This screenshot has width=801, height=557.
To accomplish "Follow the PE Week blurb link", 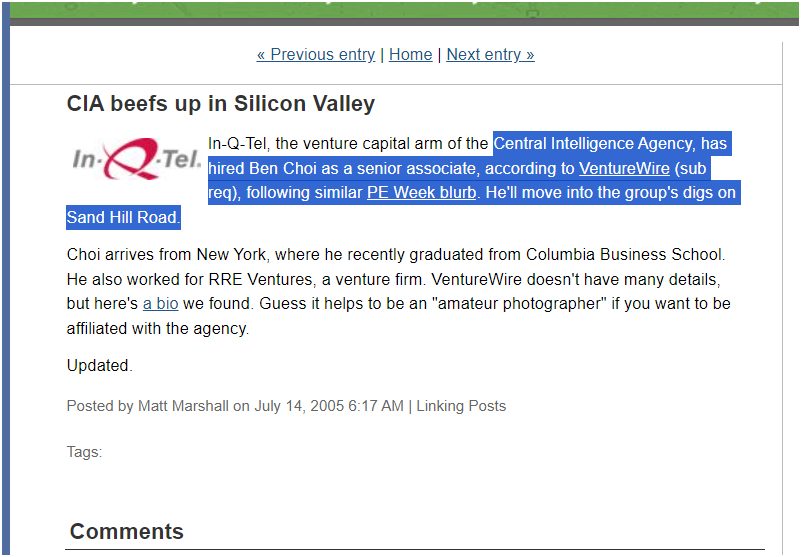I will click(x=421, y=192).
